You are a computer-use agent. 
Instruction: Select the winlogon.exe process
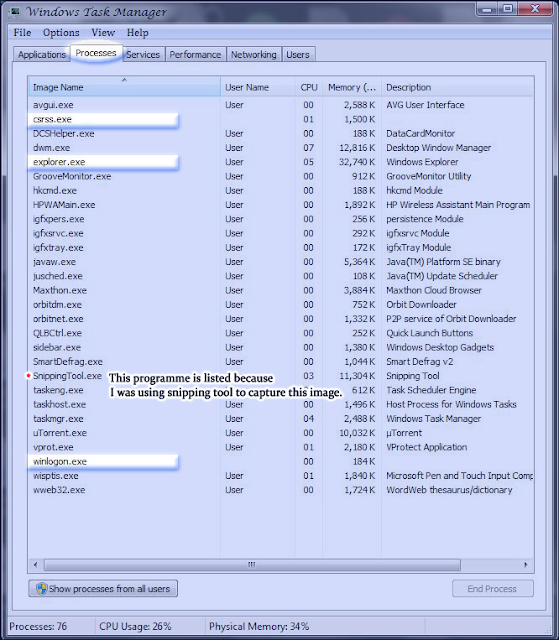click(281, 462)
